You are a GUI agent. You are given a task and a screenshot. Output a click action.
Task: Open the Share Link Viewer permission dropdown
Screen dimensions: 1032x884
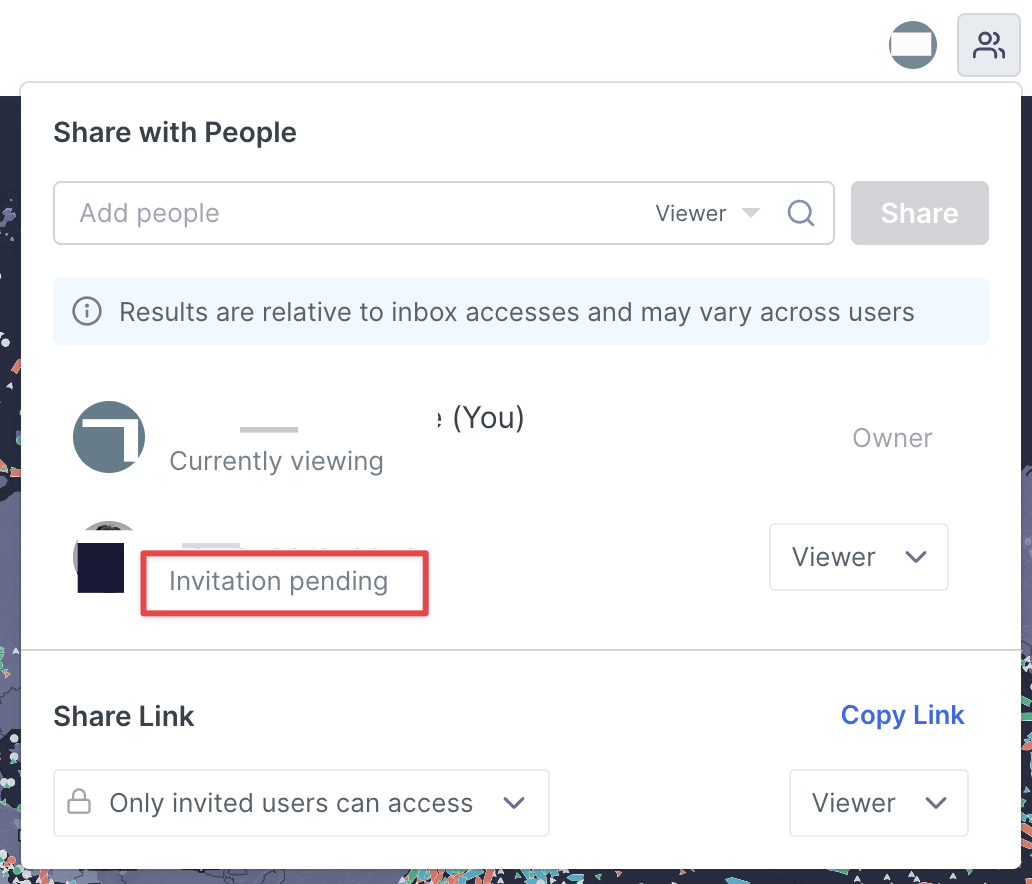pos(878,803)
